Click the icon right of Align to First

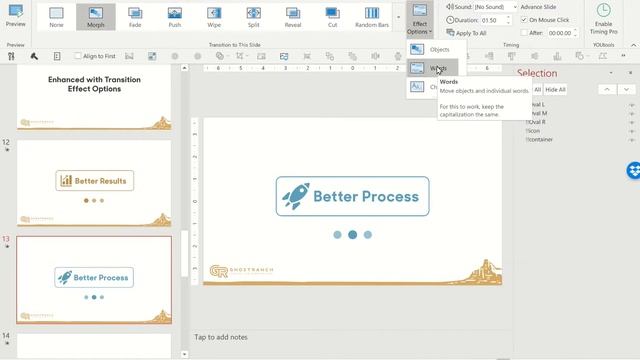point(129,56)
